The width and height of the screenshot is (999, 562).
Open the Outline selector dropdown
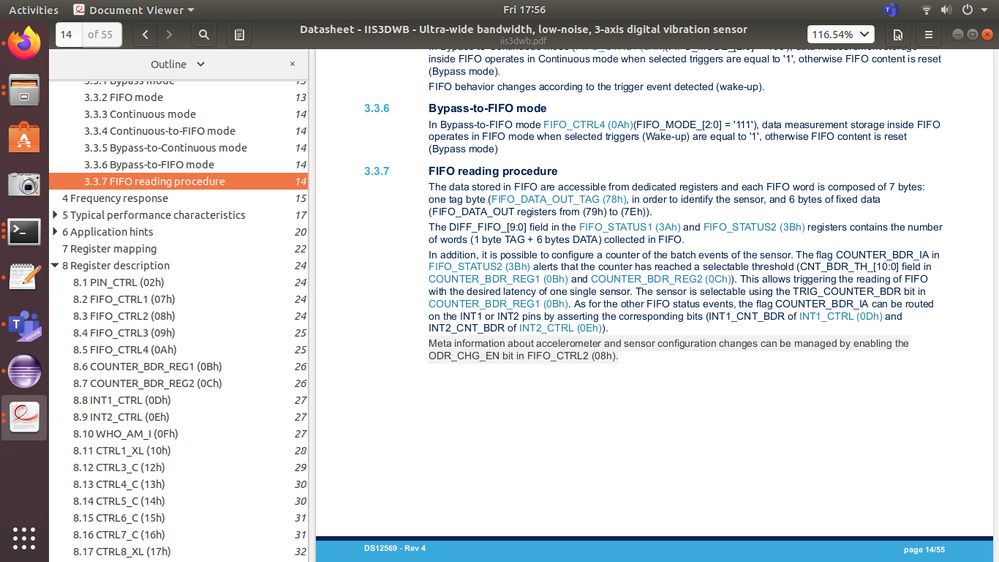tap(178, 64)
